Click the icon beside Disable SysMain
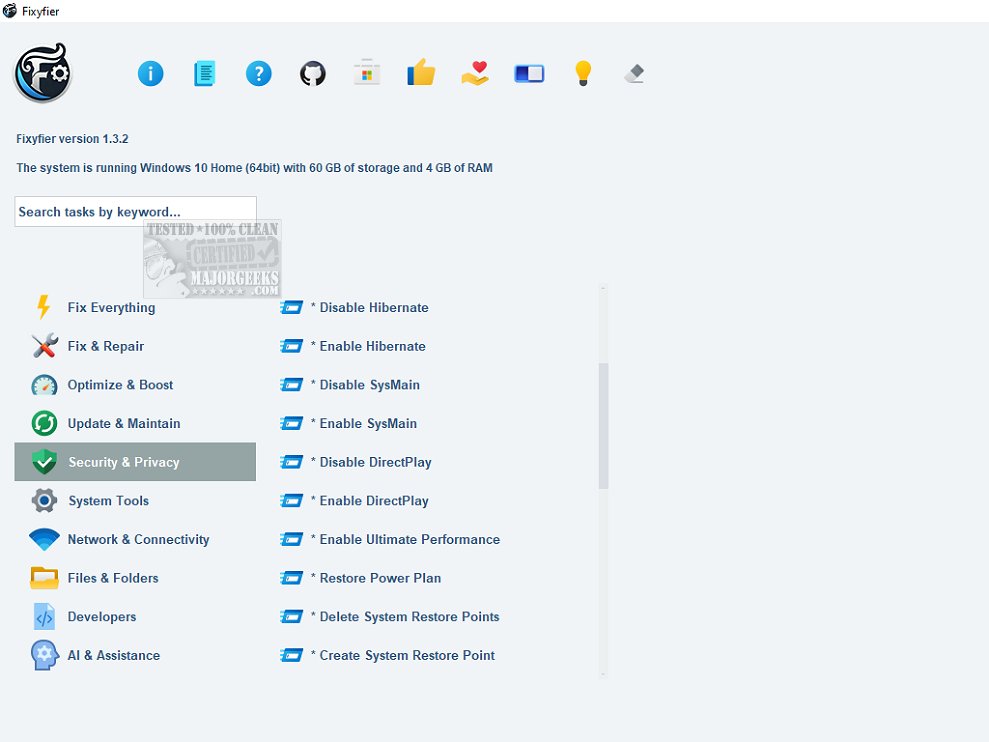The width and height of the screenshot is (989, 742). point(291,385)
